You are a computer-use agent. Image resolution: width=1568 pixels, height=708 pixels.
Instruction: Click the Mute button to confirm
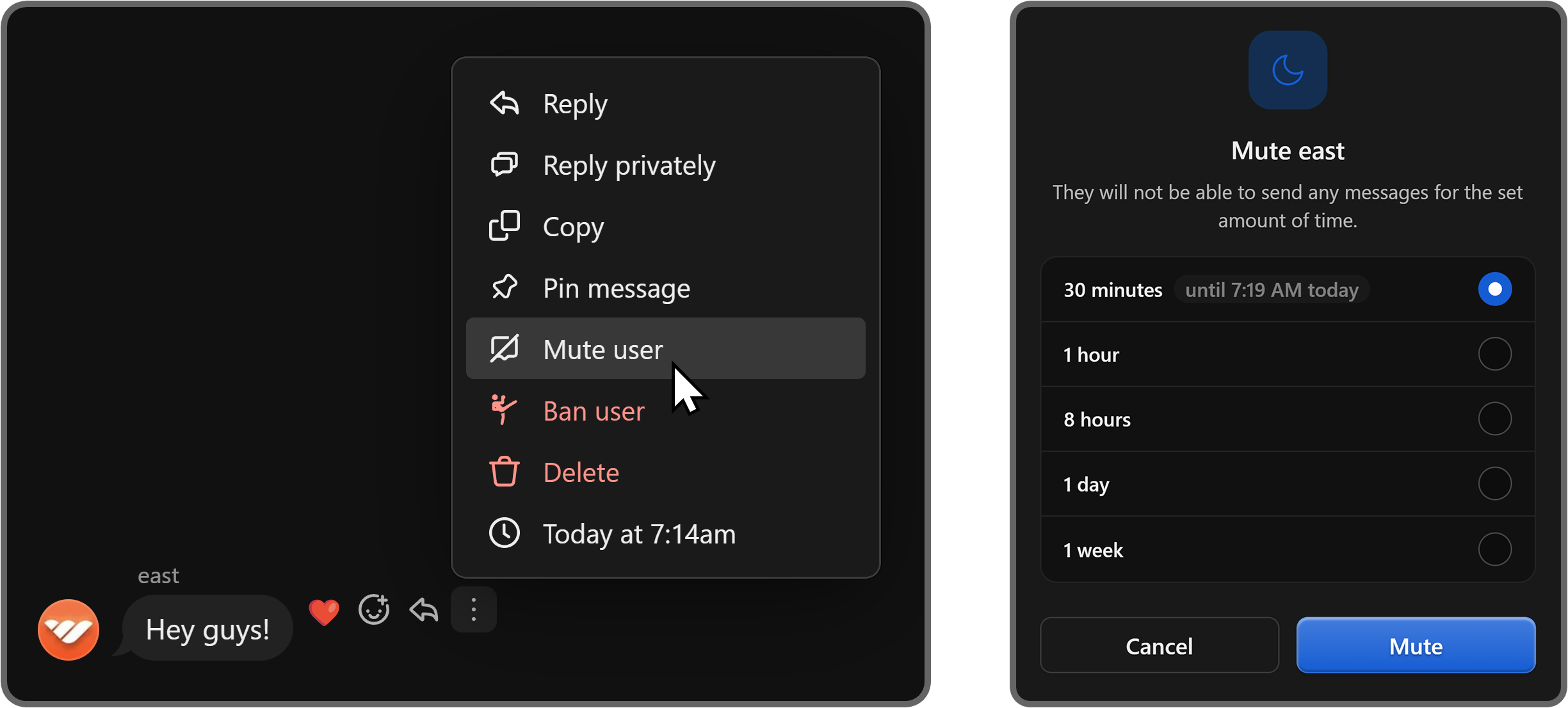[1415, 645]
